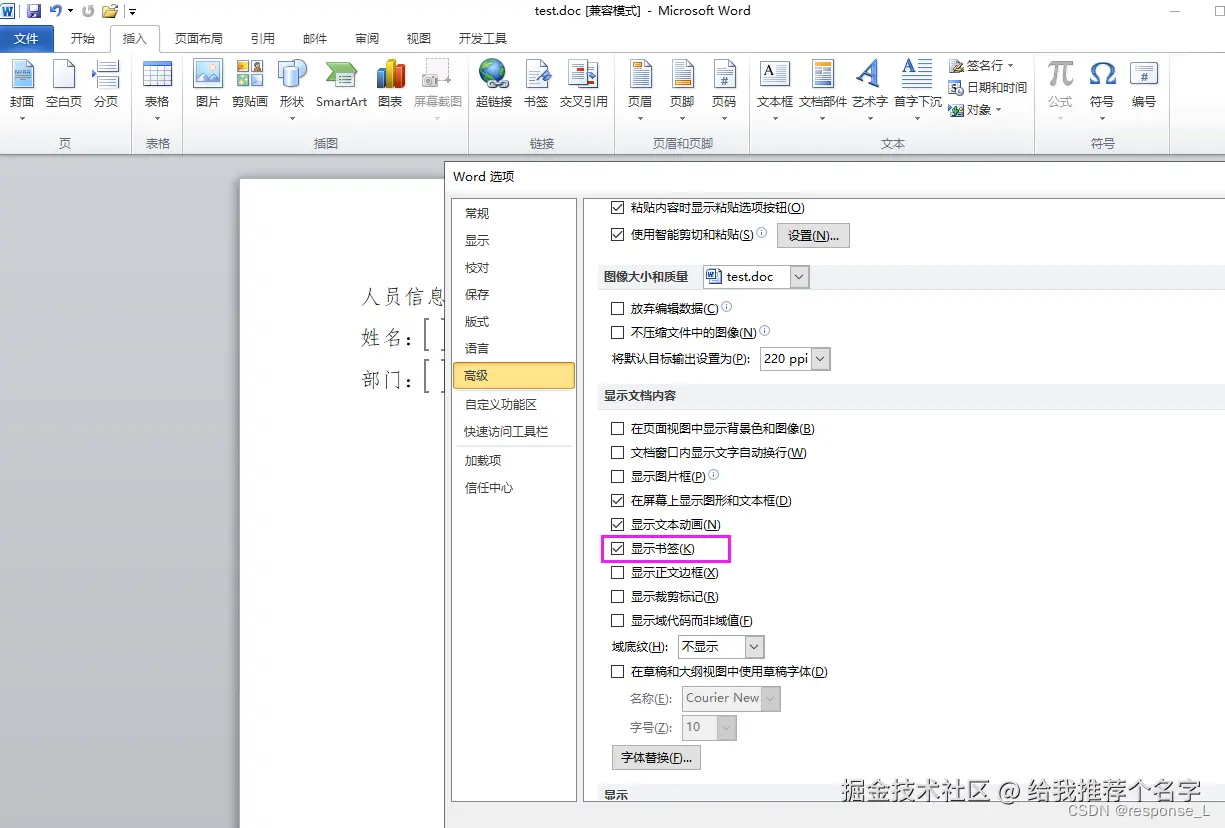Enable 显示域代码而非域值 checkbox

(x=617, y=621)
